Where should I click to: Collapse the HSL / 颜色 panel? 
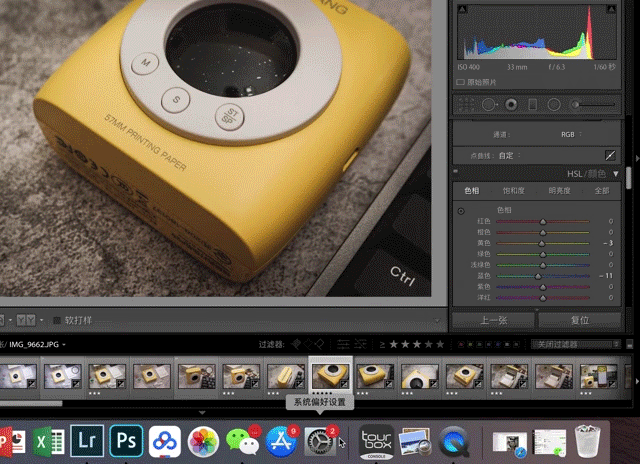tap(616, 174)
